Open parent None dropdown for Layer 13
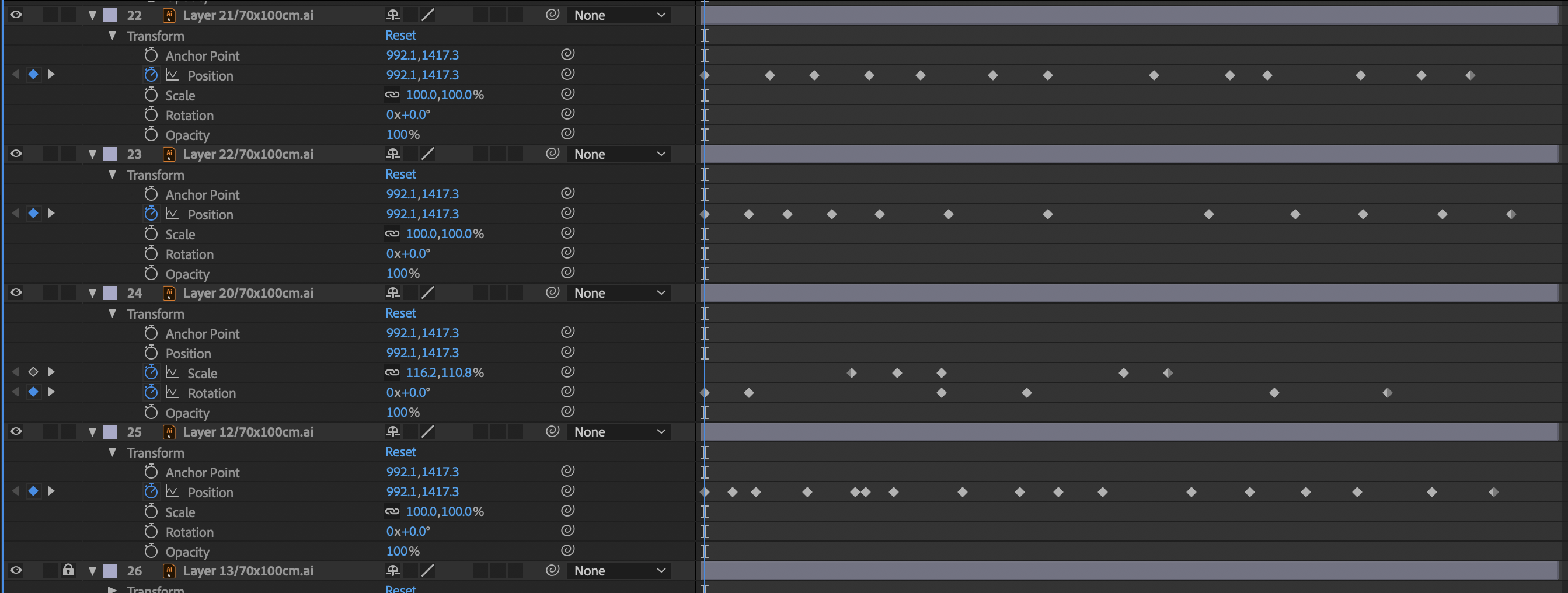 coord(619,570)
